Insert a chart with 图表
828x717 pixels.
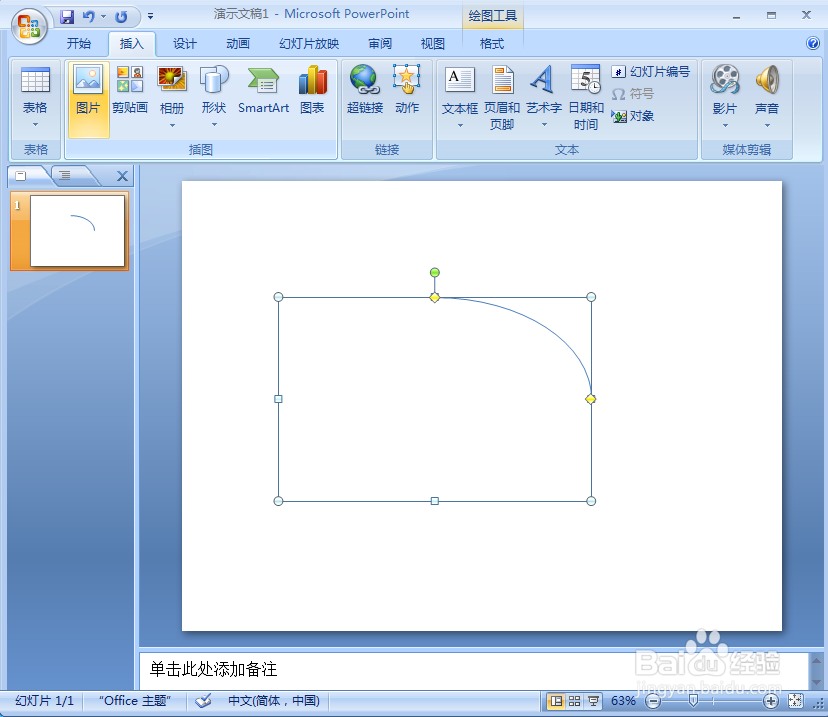(312, 90)
